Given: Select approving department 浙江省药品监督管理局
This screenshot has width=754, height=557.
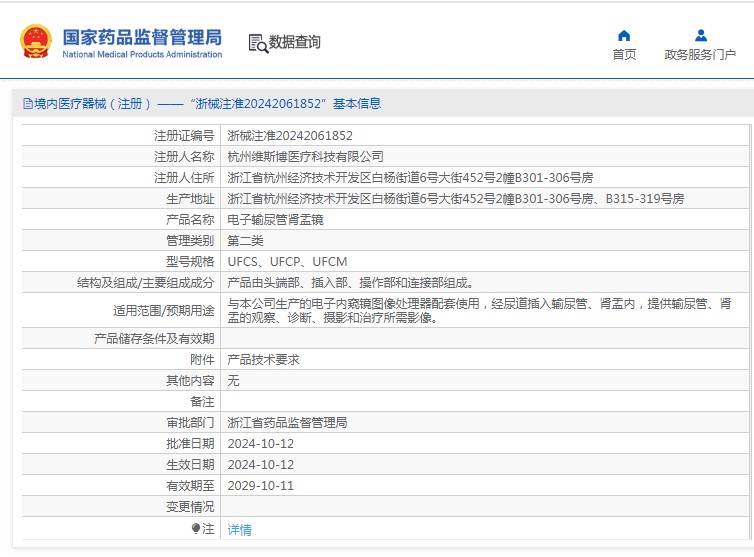Looking at the screenshot, I should coord(287,422).
